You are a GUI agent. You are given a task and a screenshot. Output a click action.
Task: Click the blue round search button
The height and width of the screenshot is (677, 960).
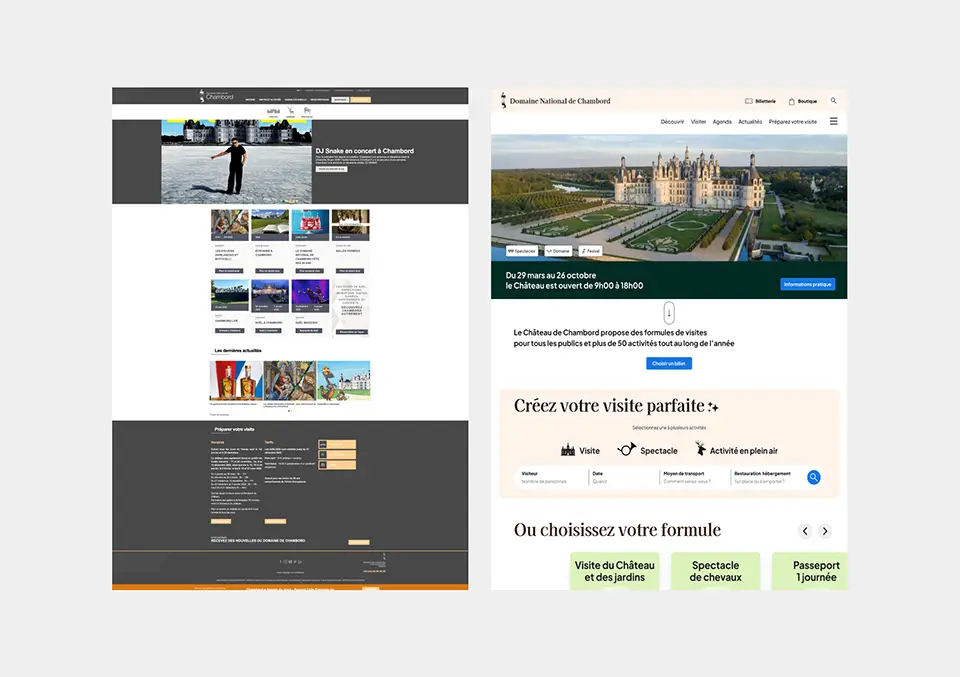pyautogui.click(x=814, y=478)
